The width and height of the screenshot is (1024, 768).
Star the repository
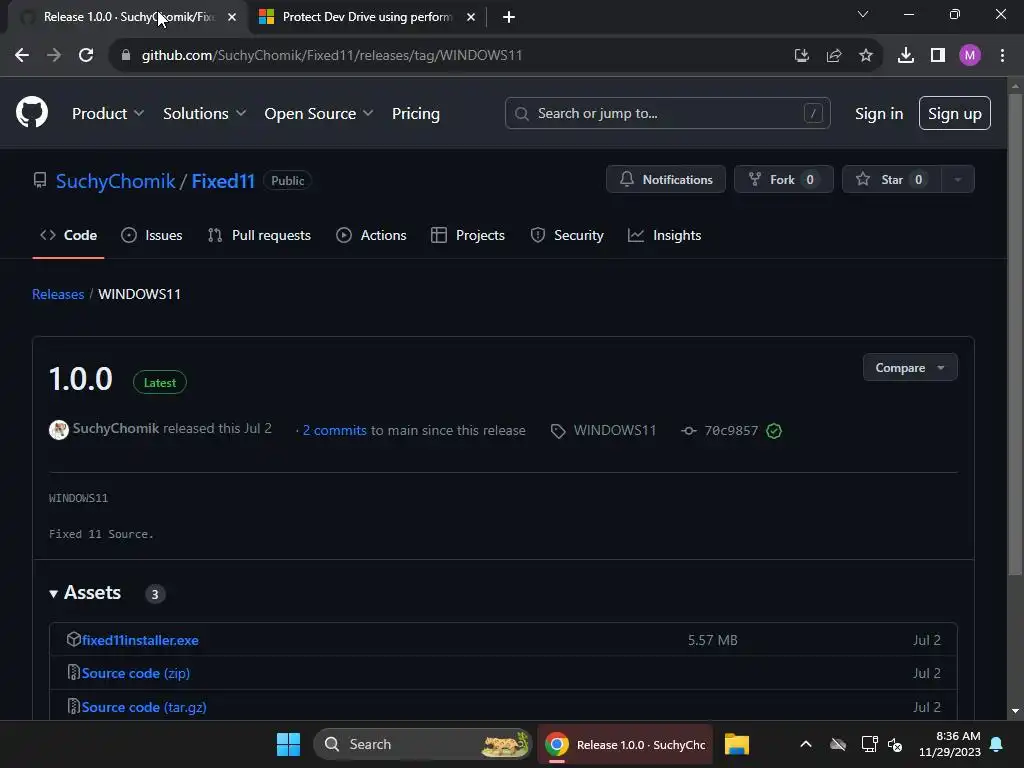892,179
